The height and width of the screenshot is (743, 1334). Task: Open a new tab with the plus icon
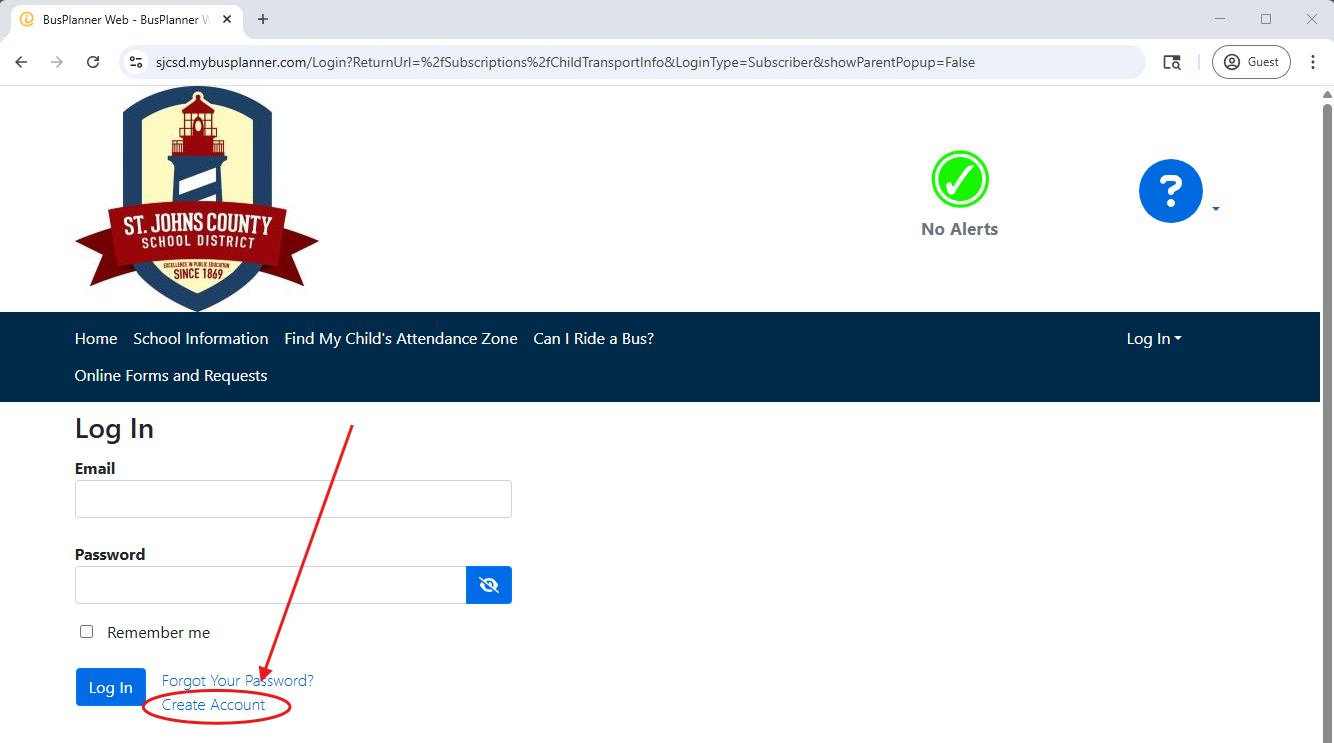(263, 19)
